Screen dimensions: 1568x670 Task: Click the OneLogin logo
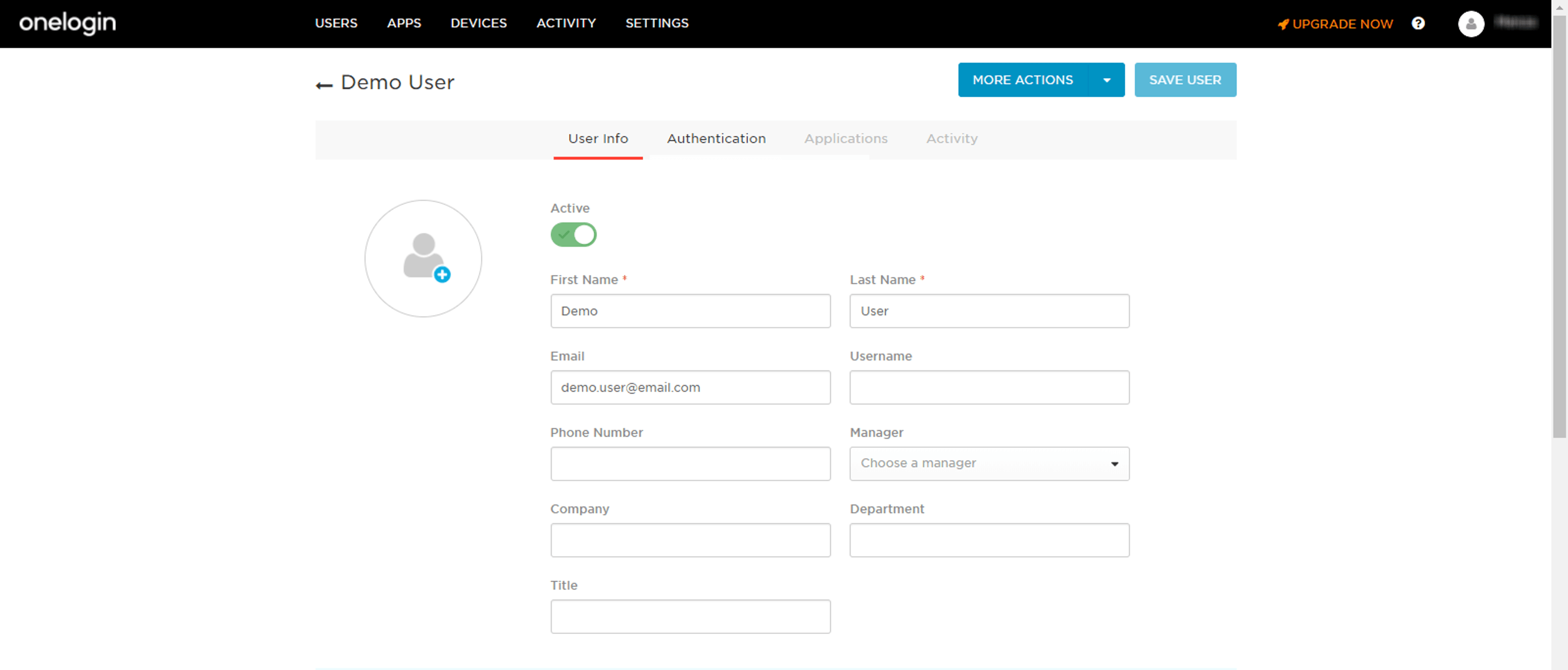point(67,23)
